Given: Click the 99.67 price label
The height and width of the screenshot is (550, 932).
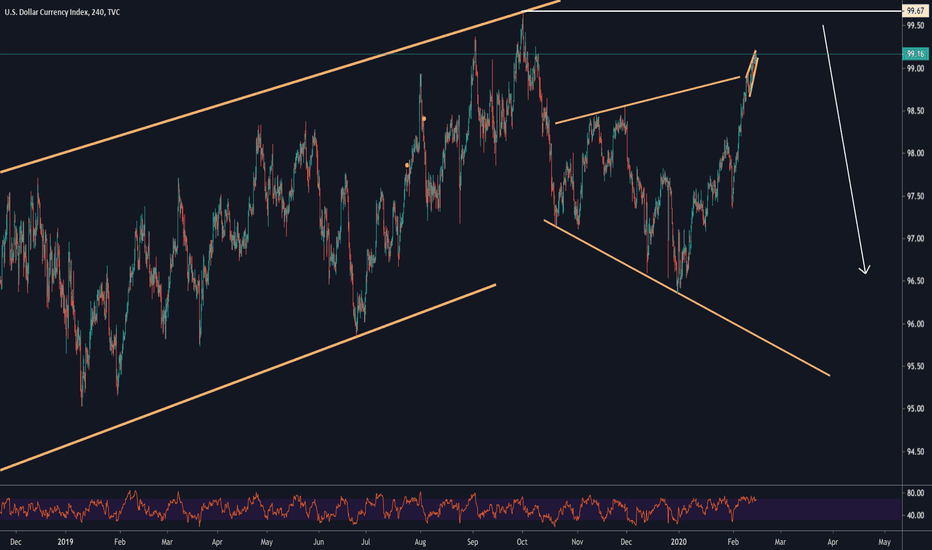Looking at the screenshot, I should pos(916,11).
